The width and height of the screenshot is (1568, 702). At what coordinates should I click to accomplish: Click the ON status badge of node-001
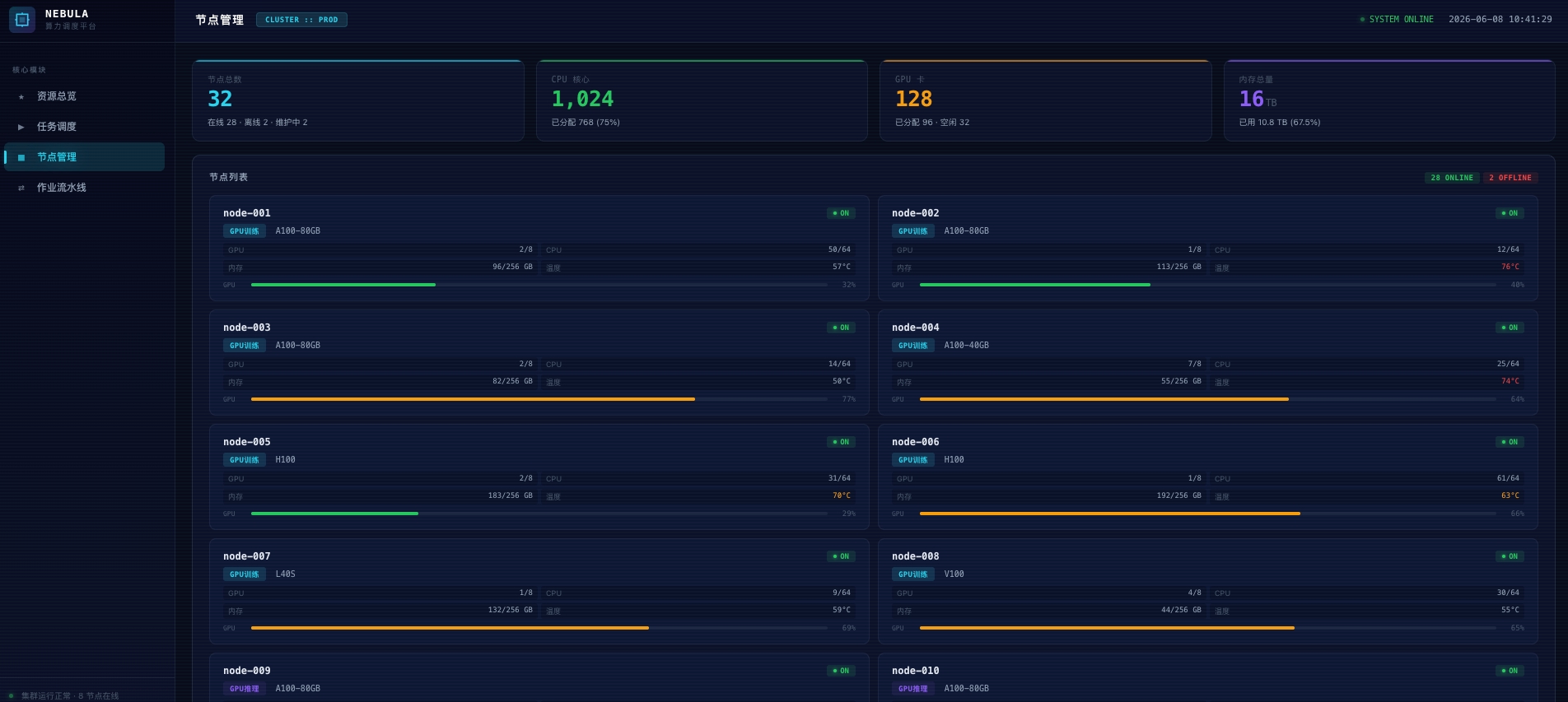[x=841, y=213]
